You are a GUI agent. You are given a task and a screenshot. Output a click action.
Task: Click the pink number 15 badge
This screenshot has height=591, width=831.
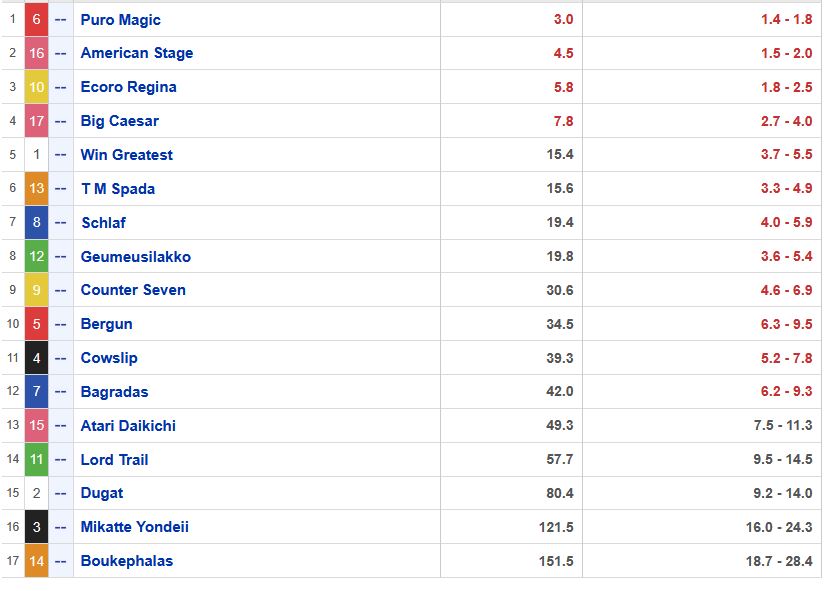(37, 426)
